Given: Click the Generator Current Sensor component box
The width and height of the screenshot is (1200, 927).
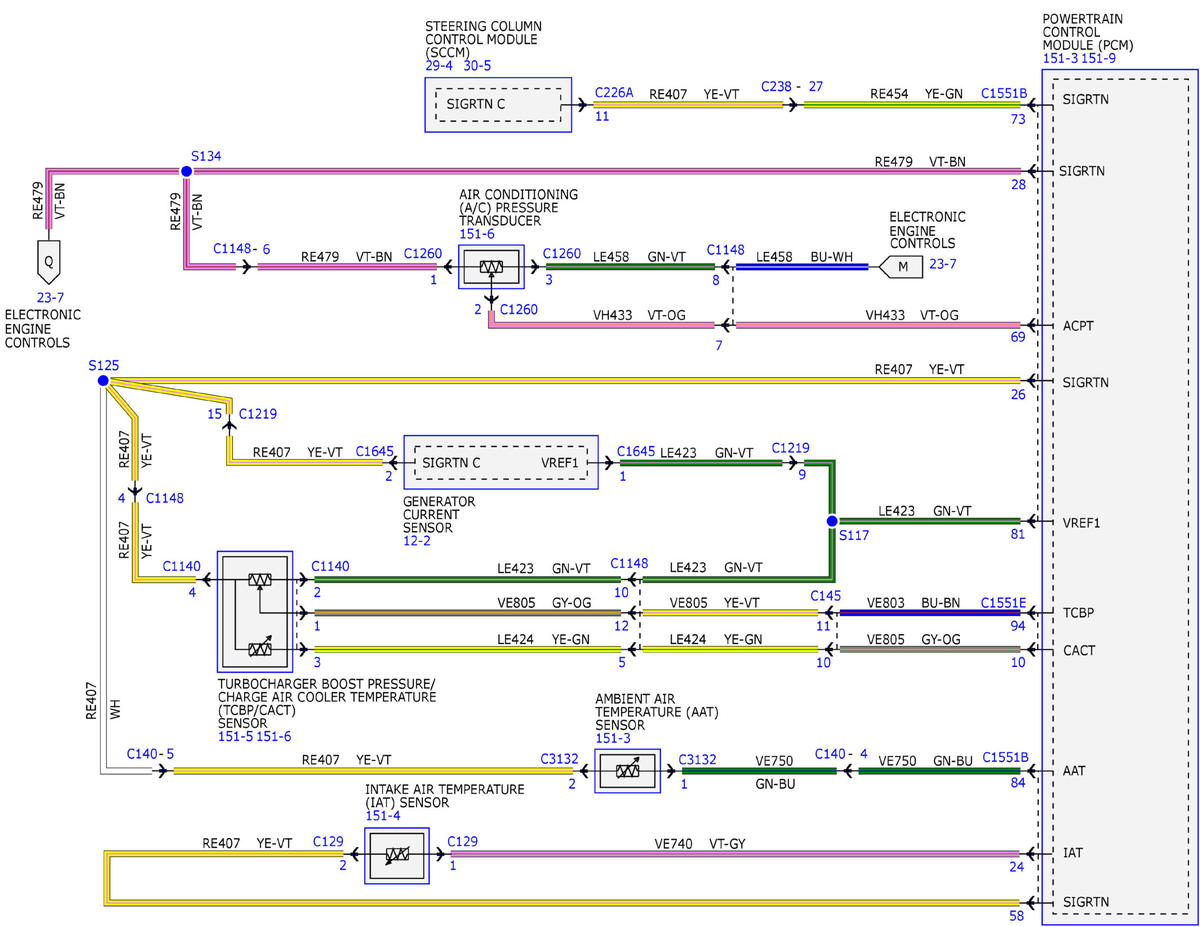Looking at the screenshot, I should click(500, 462).
